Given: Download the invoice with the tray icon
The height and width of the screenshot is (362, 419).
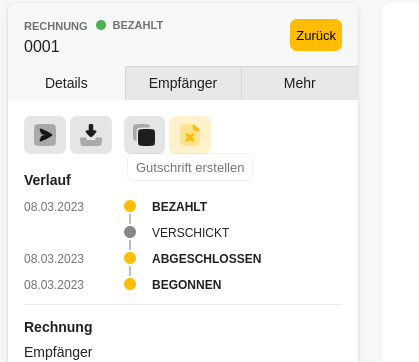Looking at the screenshot, I should pos(91,135).
